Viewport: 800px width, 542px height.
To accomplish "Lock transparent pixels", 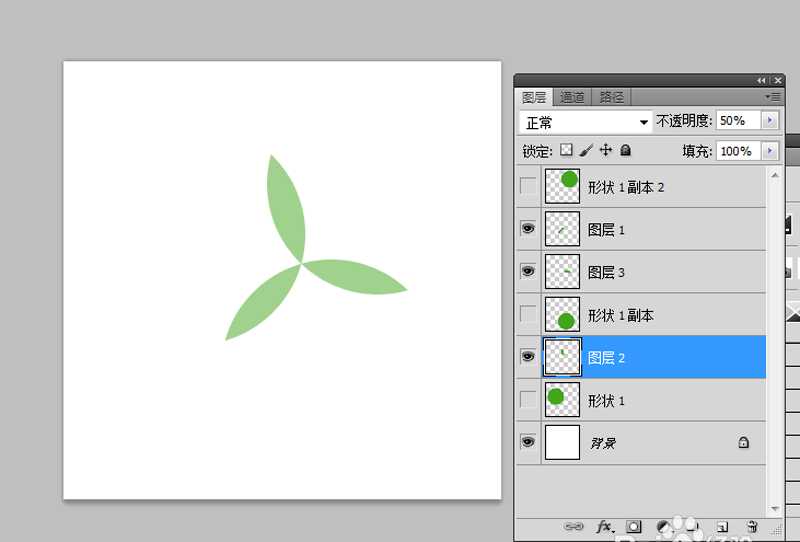I will (566, 150).
